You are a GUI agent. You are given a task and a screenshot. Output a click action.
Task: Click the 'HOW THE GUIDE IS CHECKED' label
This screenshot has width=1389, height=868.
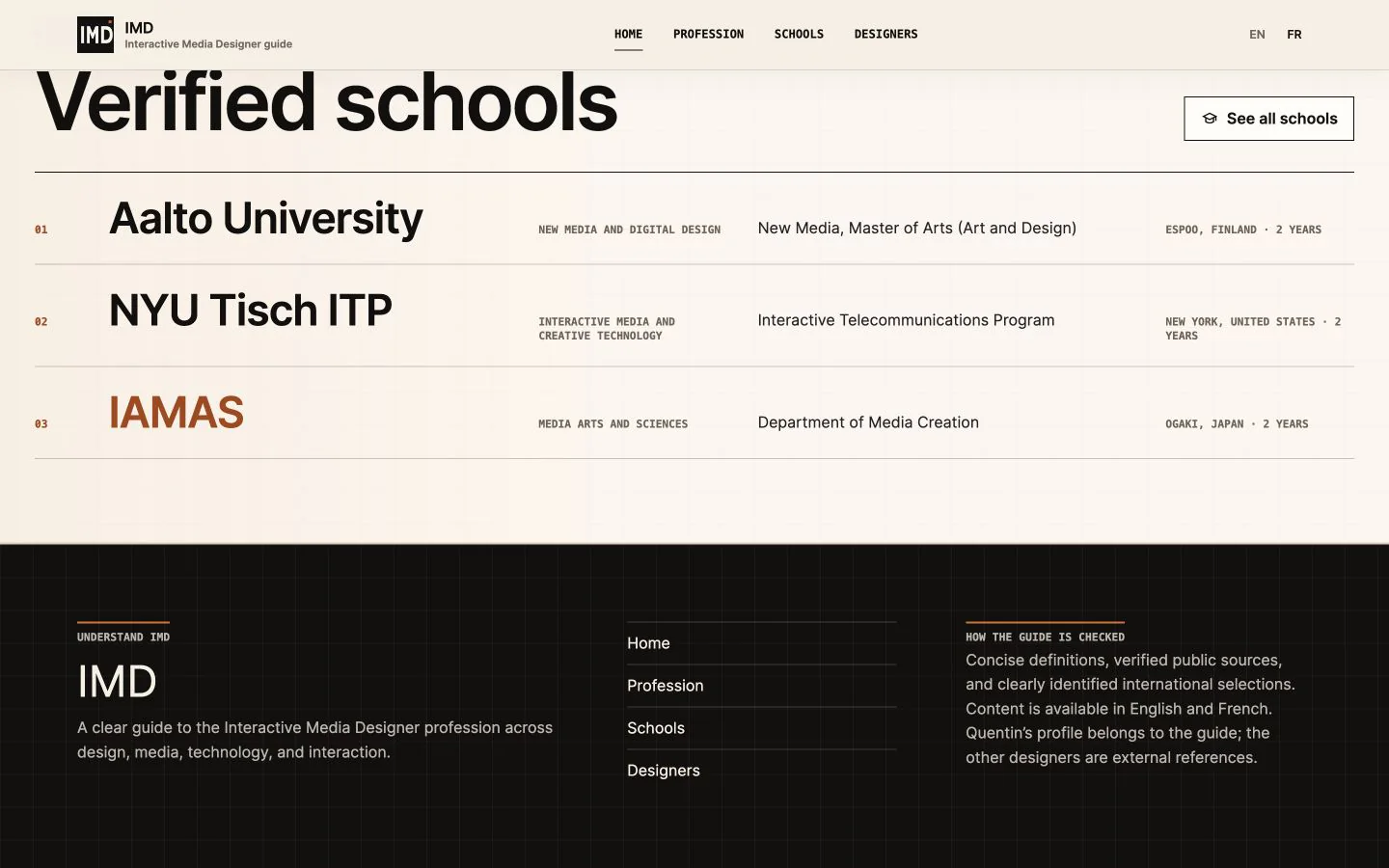pos(1046,637)
